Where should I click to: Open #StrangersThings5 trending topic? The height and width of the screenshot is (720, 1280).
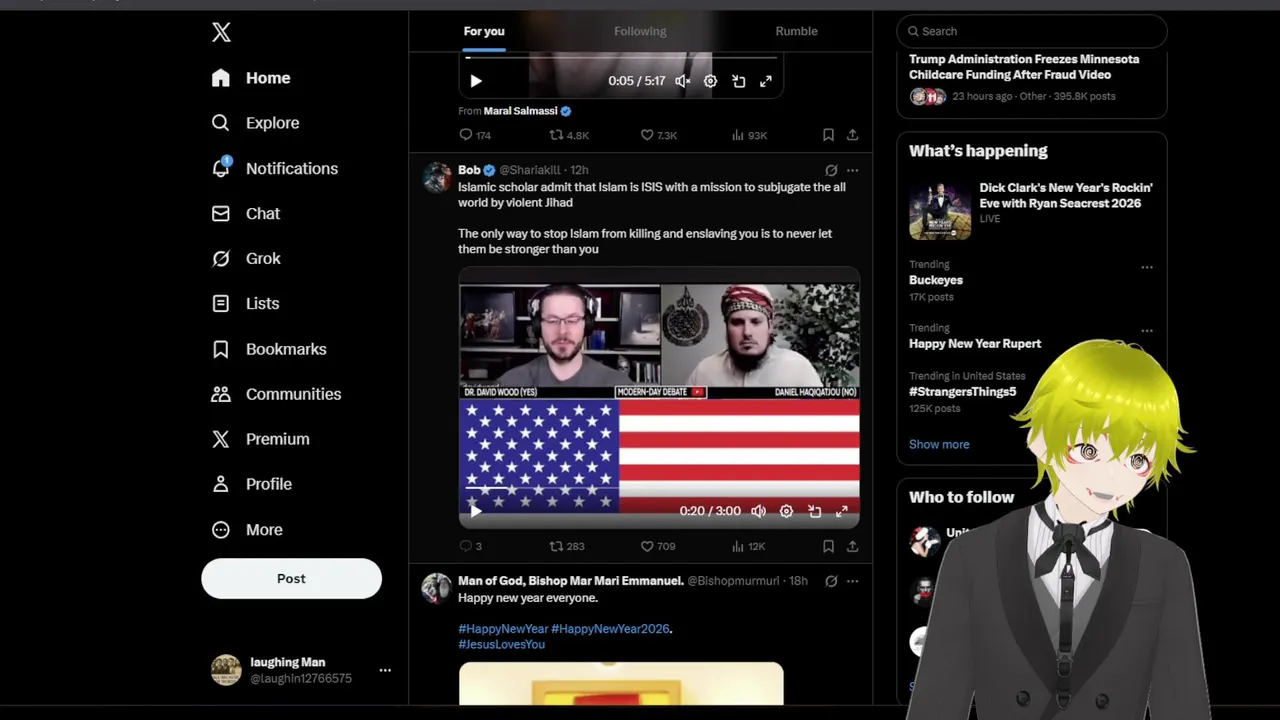coord(962,392)
